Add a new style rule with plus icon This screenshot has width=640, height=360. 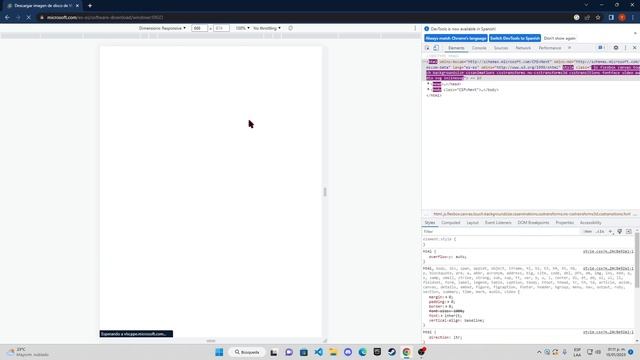tap(610, 231)
